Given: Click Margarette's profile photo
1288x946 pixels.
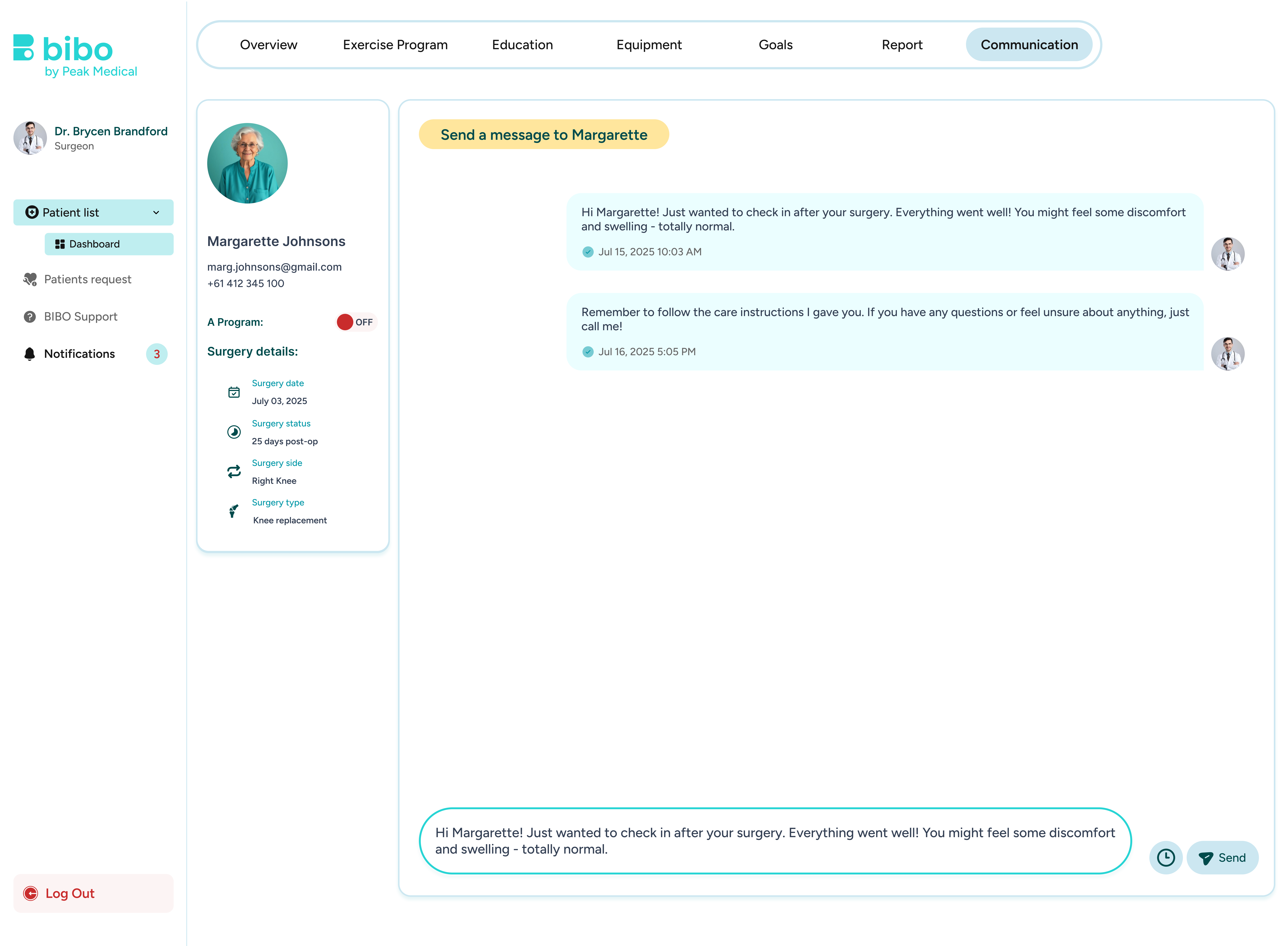Looking at the screenshot, I should [247, 163].
